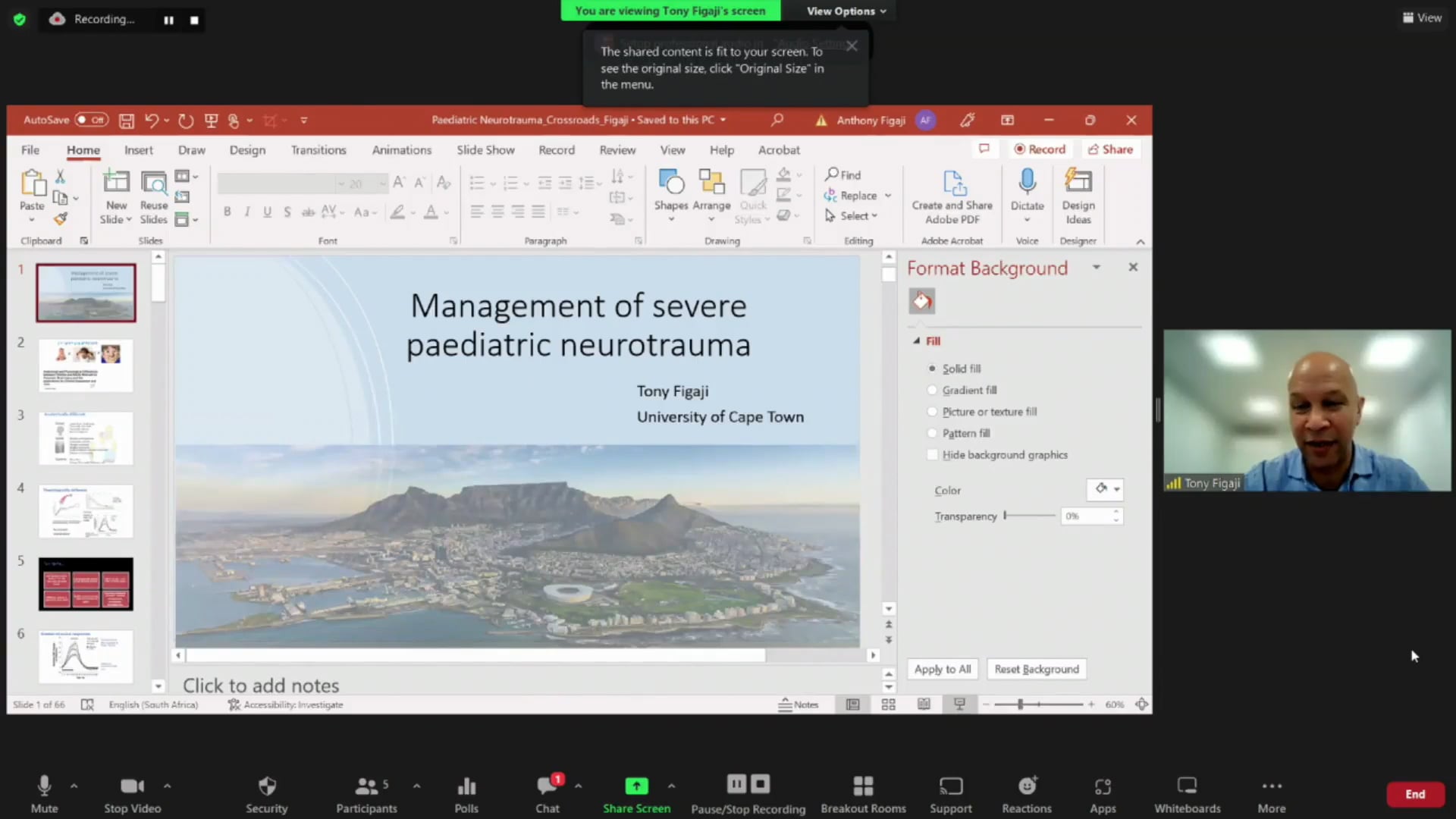1456x819 pixels.
Task: Check Hide background graphics
Action: click(932, 455)
